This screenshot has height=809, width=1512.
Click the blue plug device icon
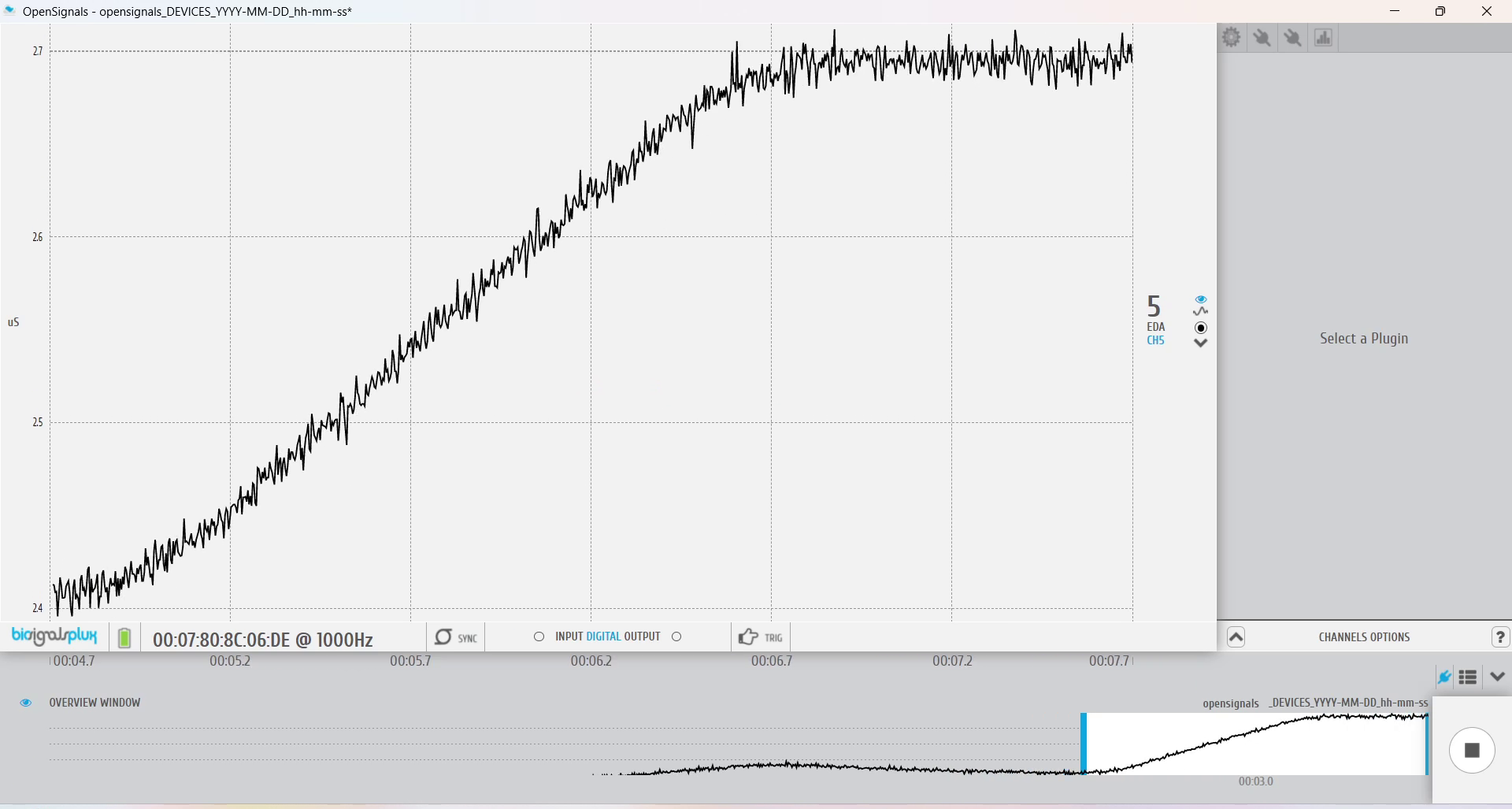1444,677
